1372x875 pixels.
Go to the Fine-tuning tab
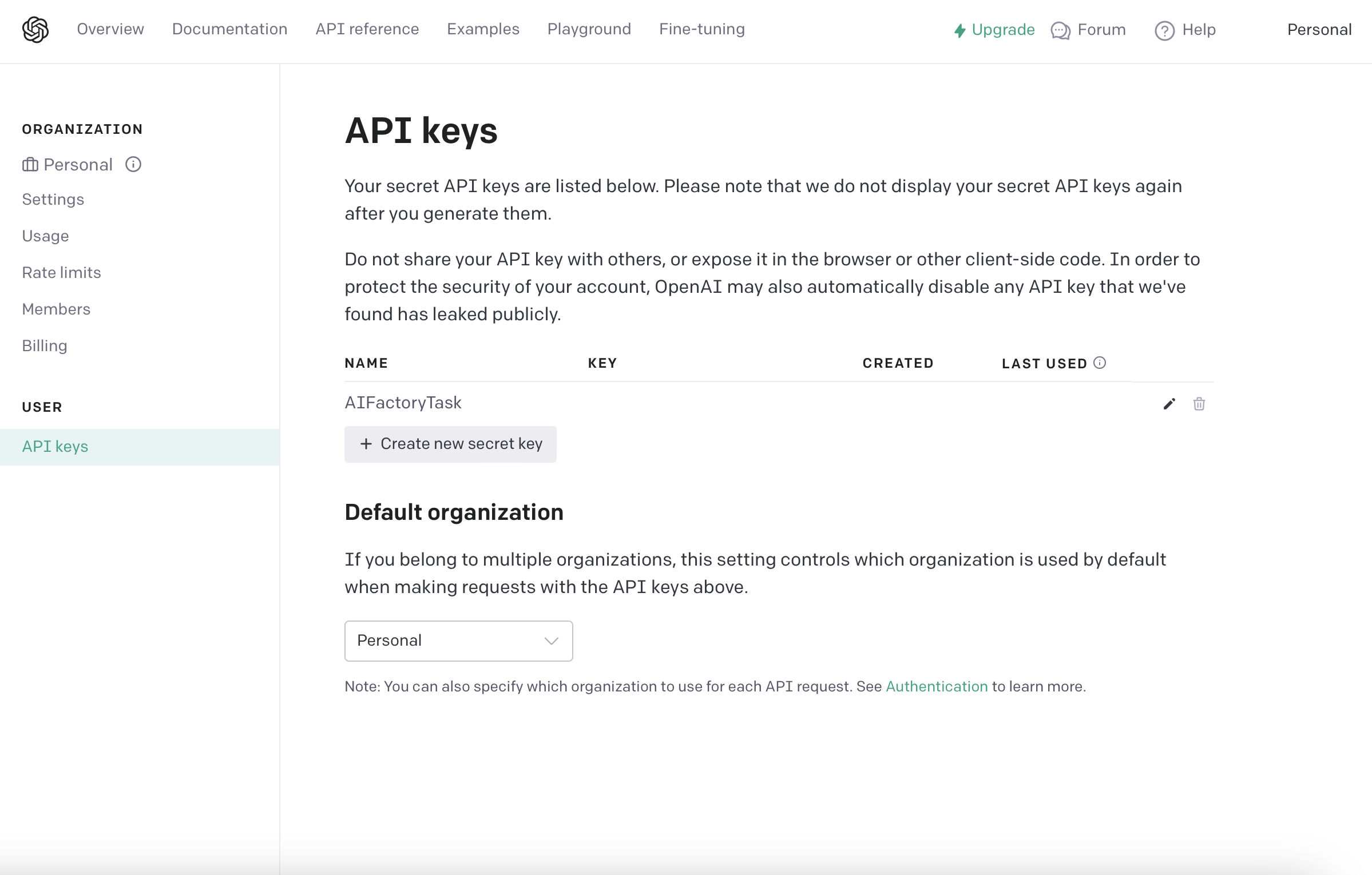pyautogui.click(x=702, y=29)
